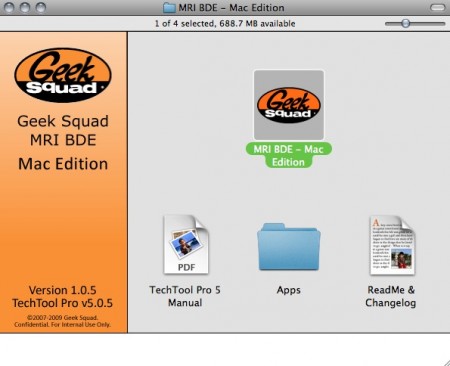Select the TechTool Pro 5 Manual PDF icon
450x366 pixels.
186,245
